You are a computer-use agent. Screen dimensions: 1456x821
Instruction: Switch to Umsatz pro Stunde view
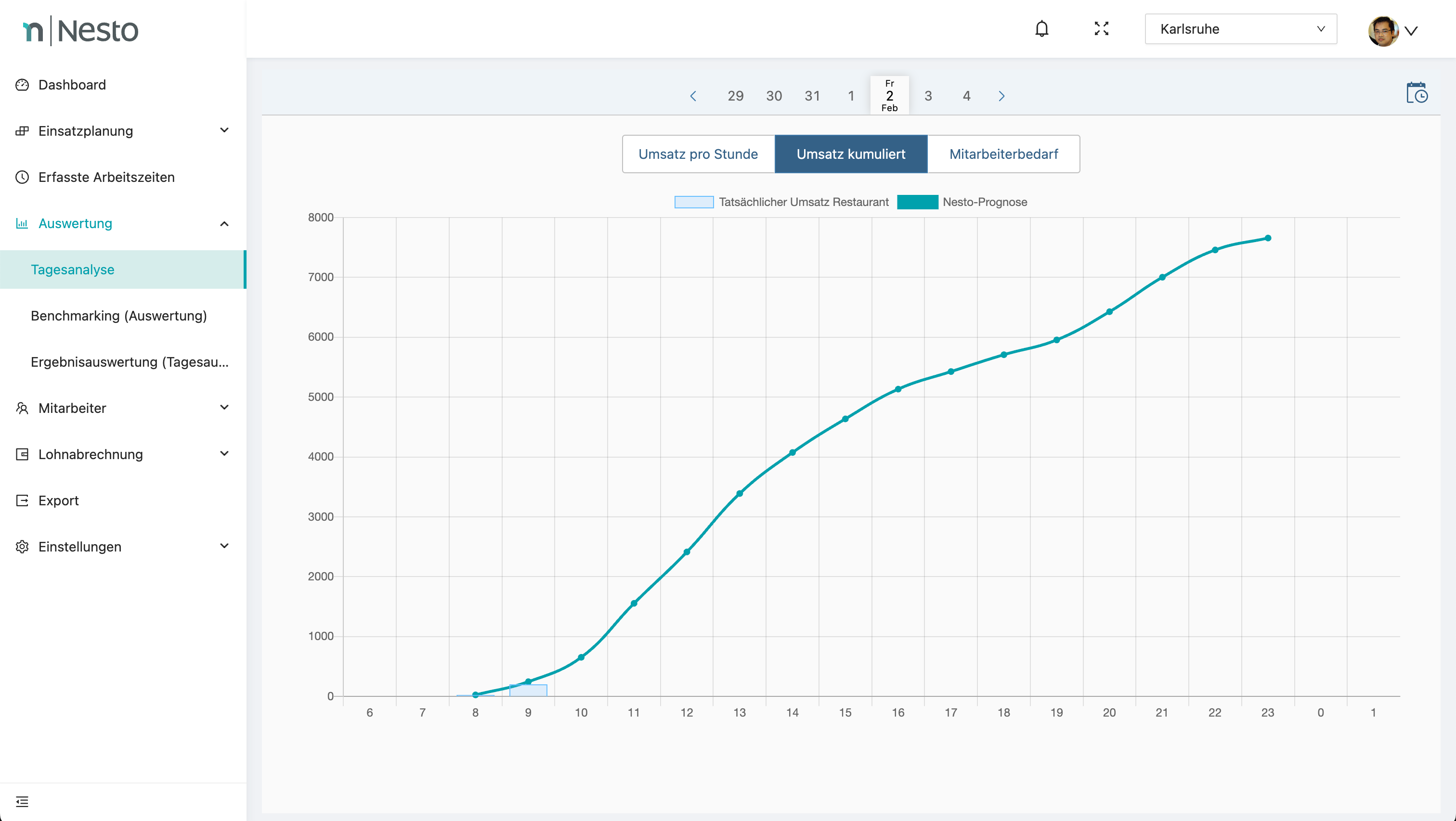click(x=698, y=154)
